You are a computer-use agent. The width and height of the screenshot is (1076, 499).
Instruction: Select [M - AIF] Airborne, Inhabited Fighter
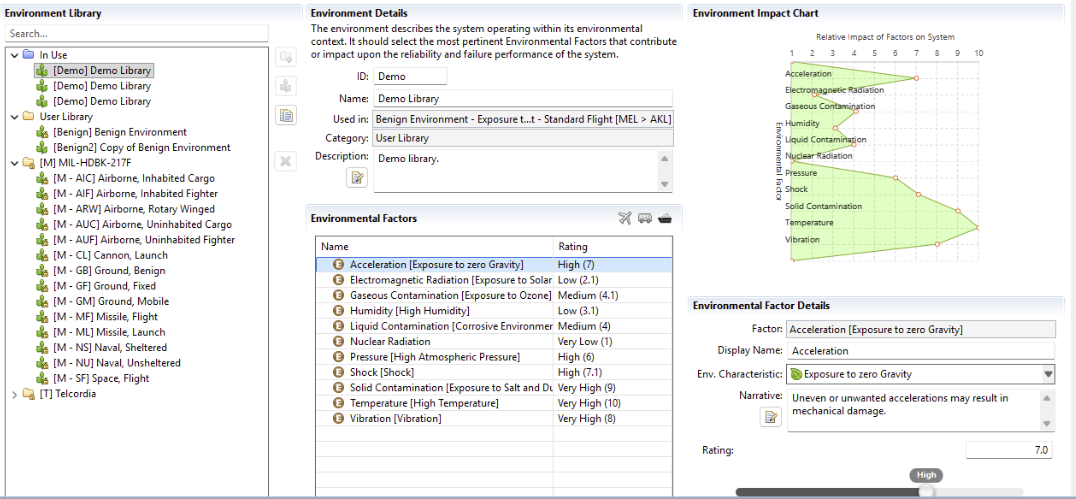click(135, 194)
